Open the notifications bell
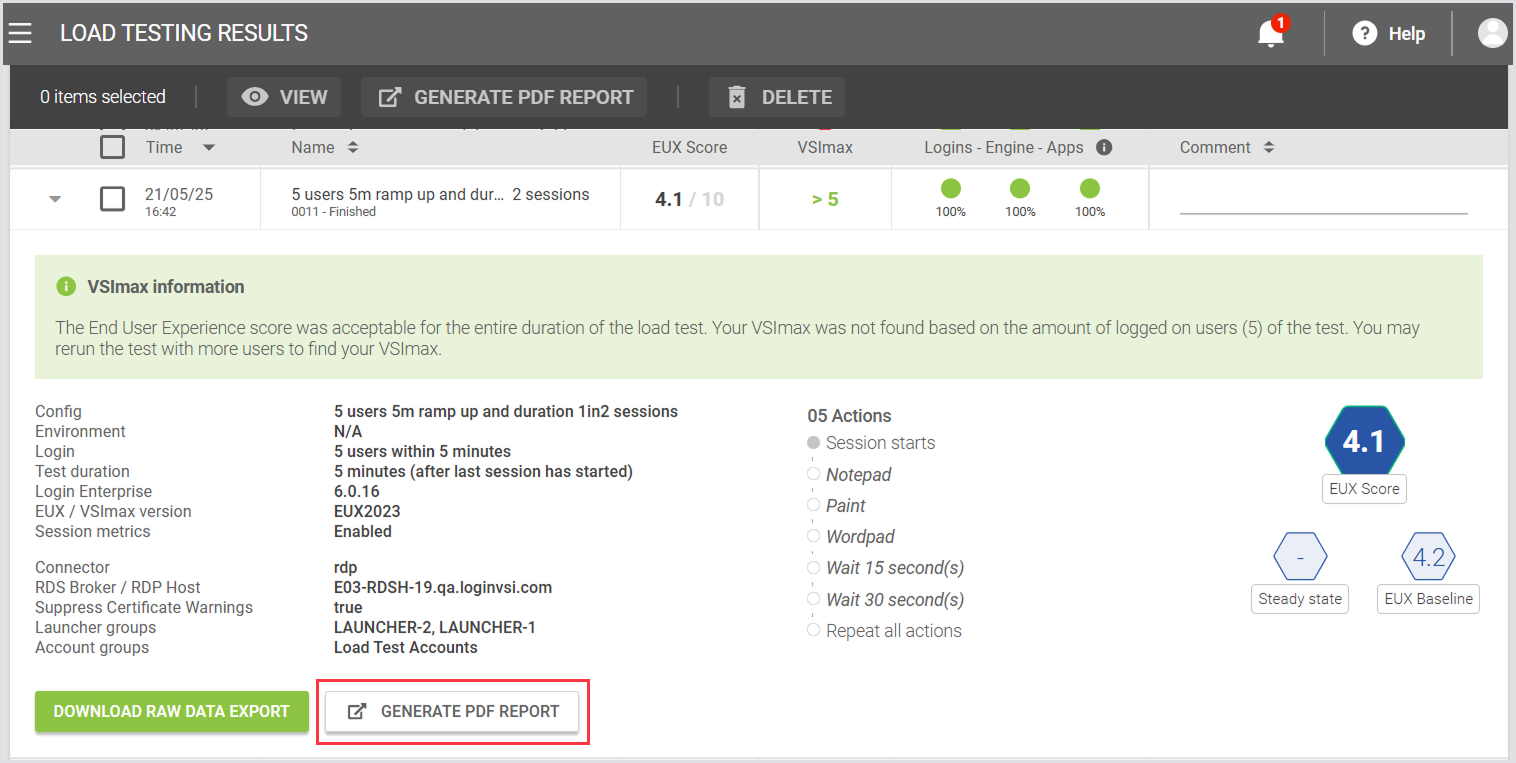 1270,34
